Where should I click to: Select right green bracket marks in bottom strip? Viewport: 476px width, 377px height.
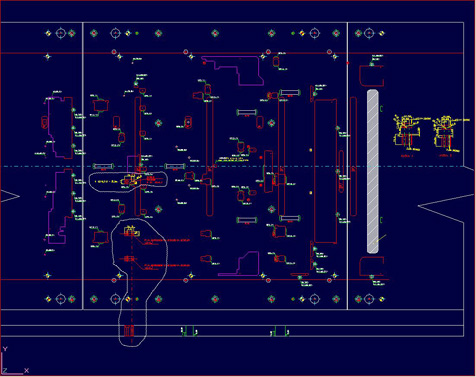(x=279, y=332)
